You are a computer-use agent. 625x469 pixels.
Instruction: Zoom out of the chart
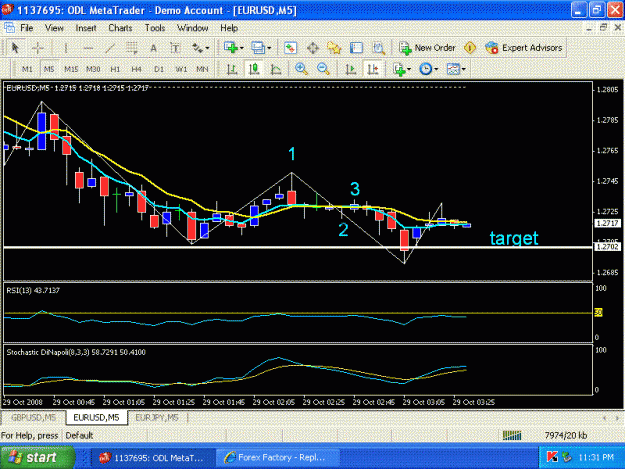point(323,69)
